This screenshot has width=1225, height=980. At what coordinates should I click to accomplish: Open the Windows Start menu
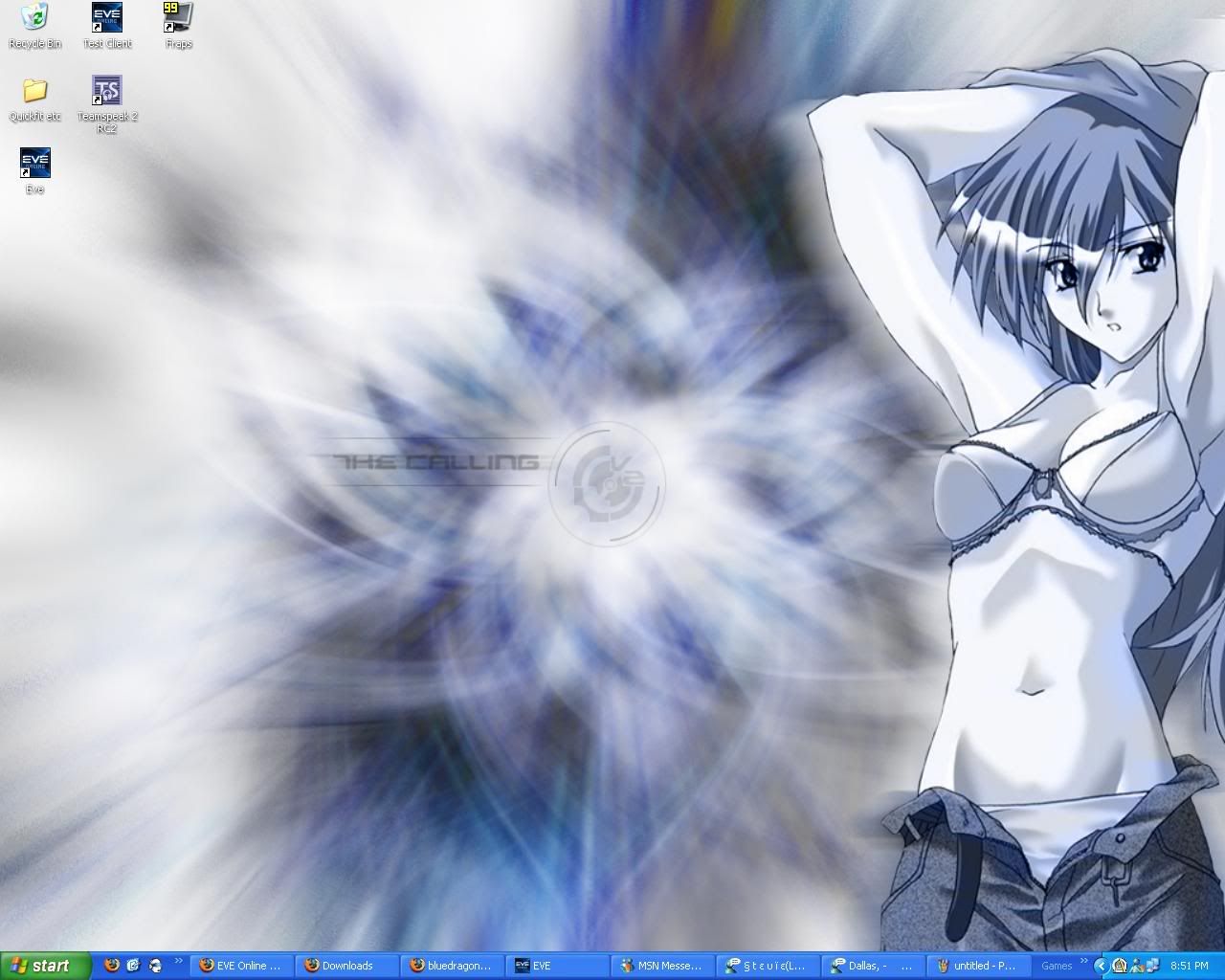[x=45, y=966]
